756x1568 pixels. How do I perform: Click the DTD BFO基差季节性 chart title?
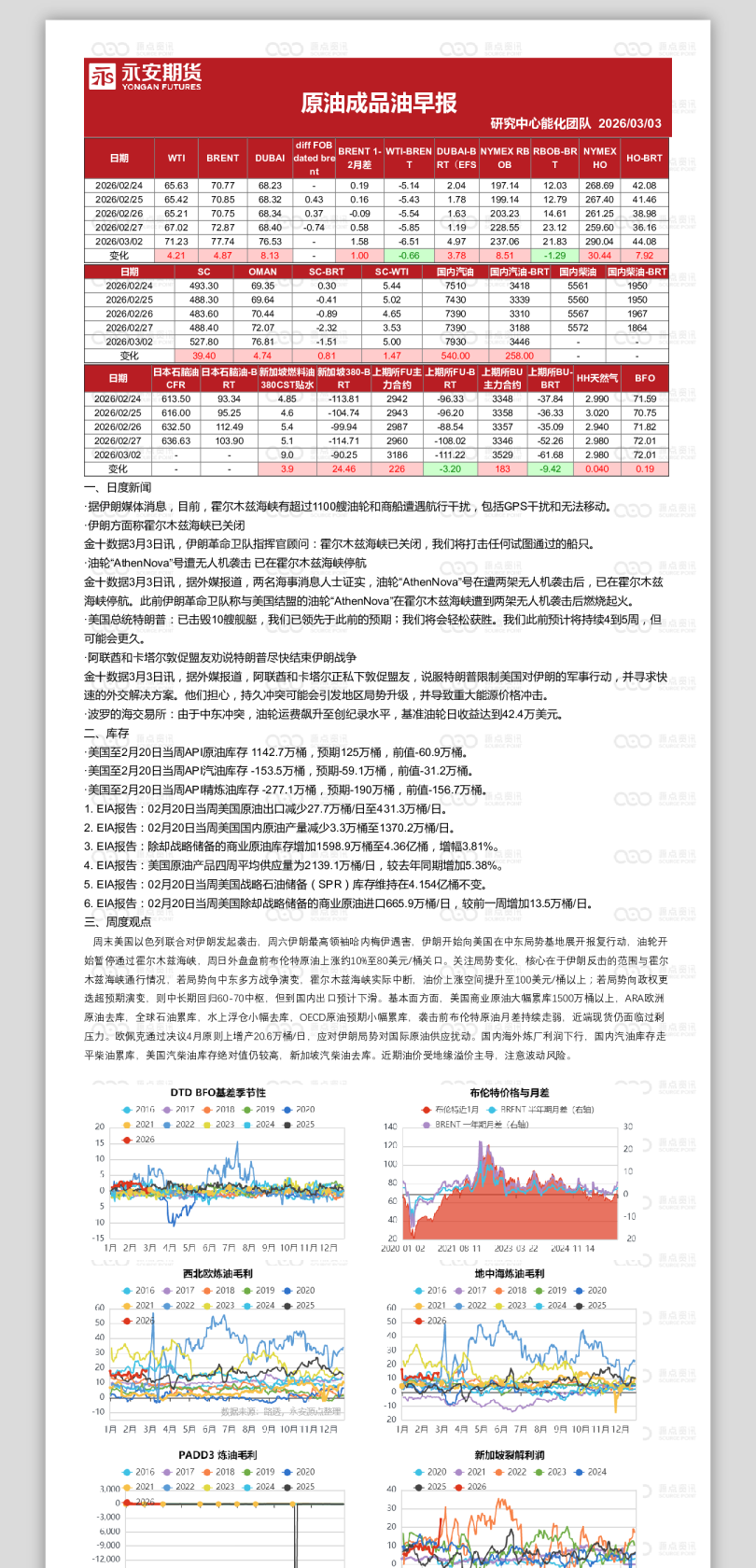pos(217,1093)
